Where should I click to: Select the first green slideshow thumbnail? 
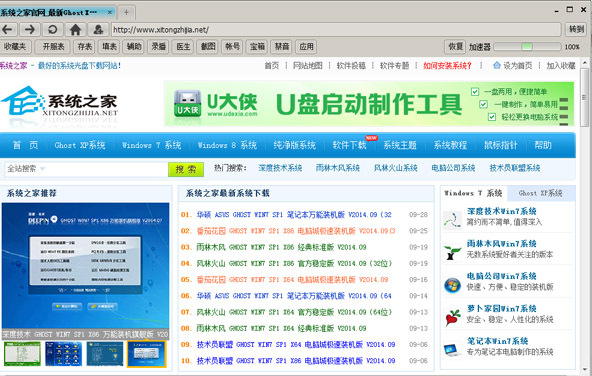(22, 354)
